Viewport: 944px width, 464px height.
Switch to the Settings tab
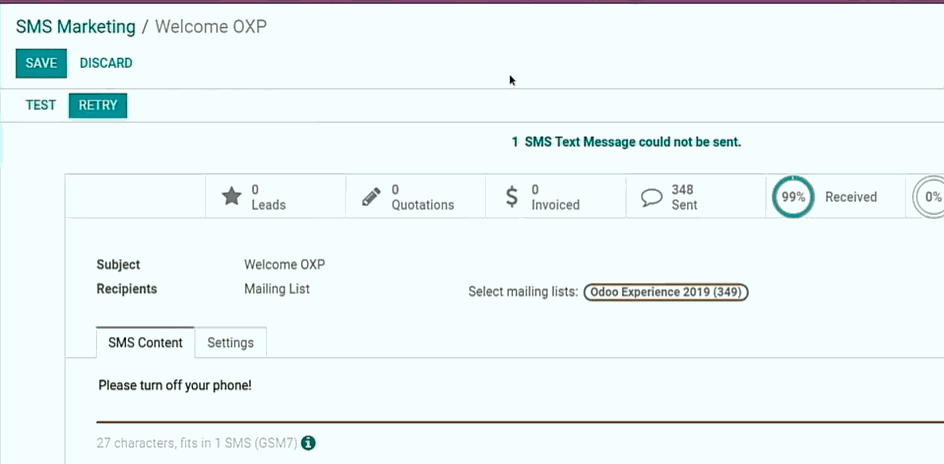tap(230, 342)
